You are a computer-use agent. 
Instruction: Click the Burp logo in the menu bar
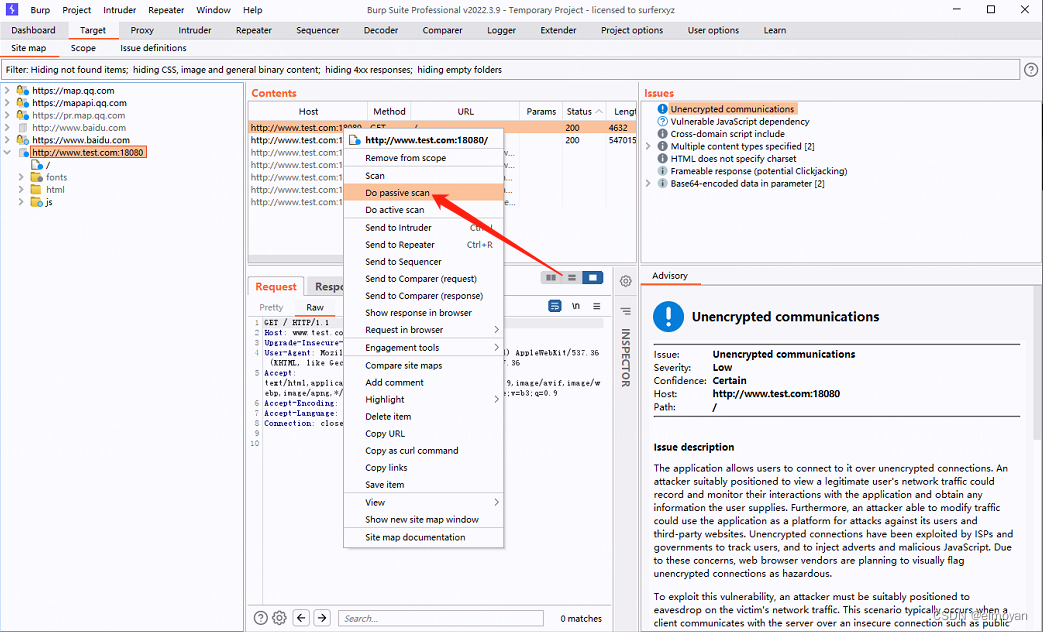pyautogui.click(x=11, y=10)
